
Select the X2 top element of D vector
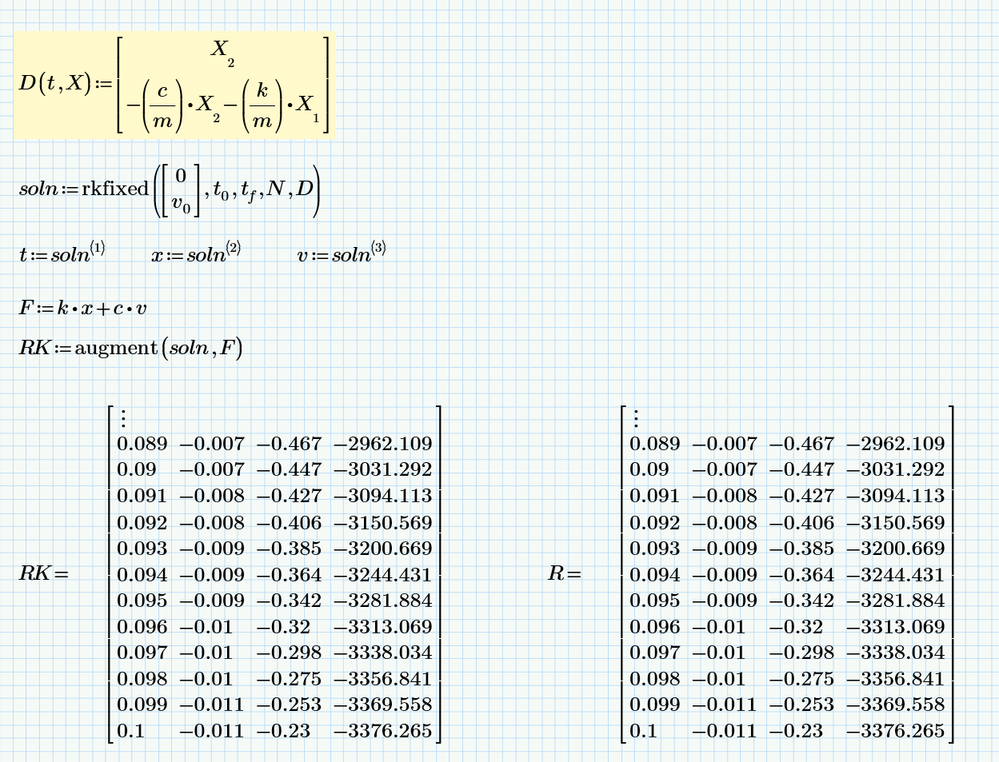(222, 51)
